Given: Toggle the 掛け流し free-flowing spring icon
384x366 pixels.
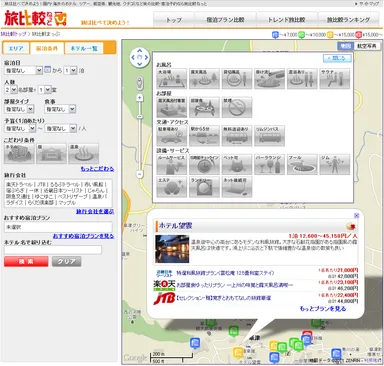Looking at the screenshot, I should click(x=269, y=79).
